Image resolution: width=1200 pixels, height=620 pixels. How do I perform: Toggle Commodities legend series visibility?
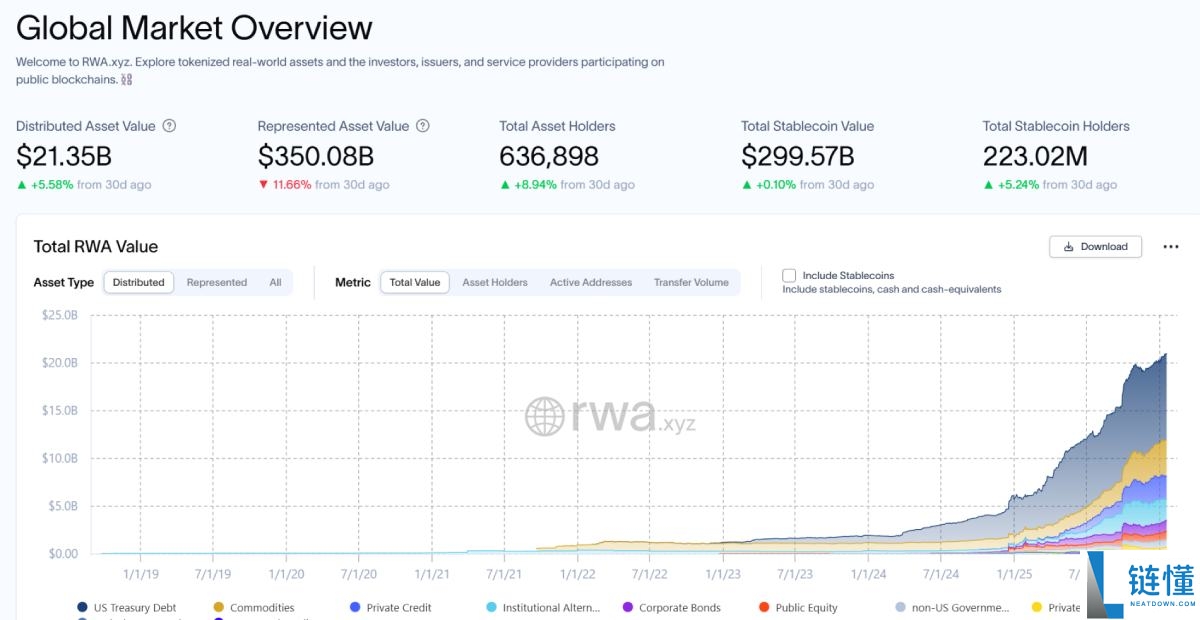(254, 607)
